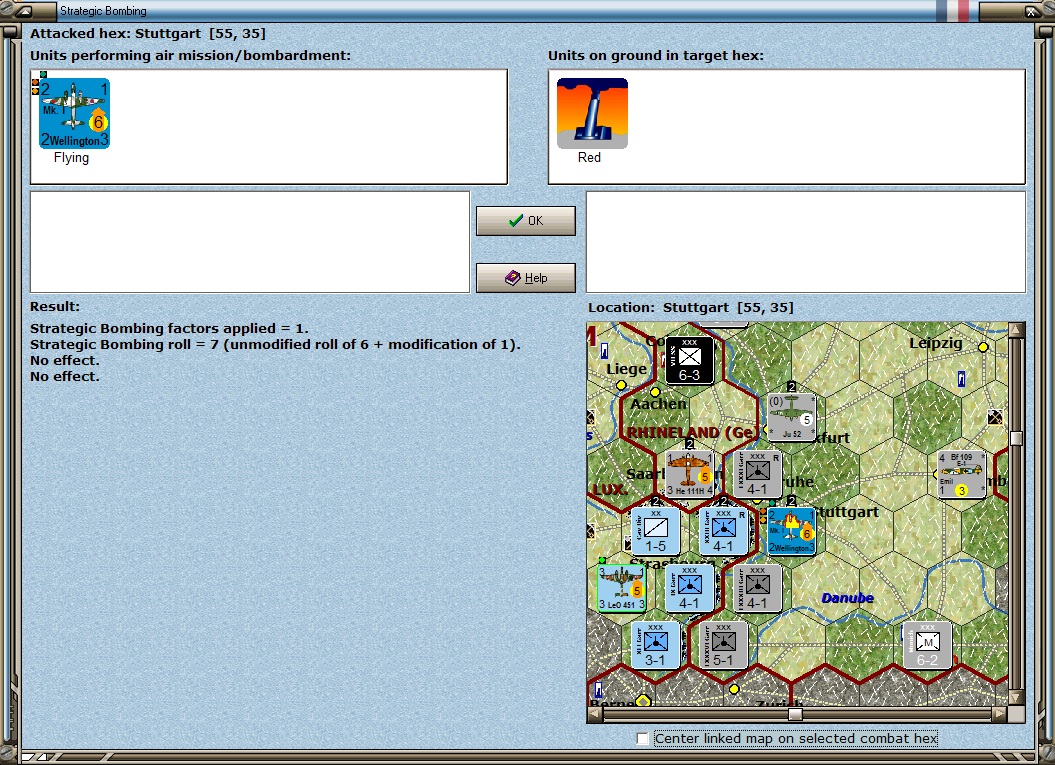The height and width of the screenshot is (765, 1055).
Task: Select the LeO 451 bomber counter
Action: [622, 588]
